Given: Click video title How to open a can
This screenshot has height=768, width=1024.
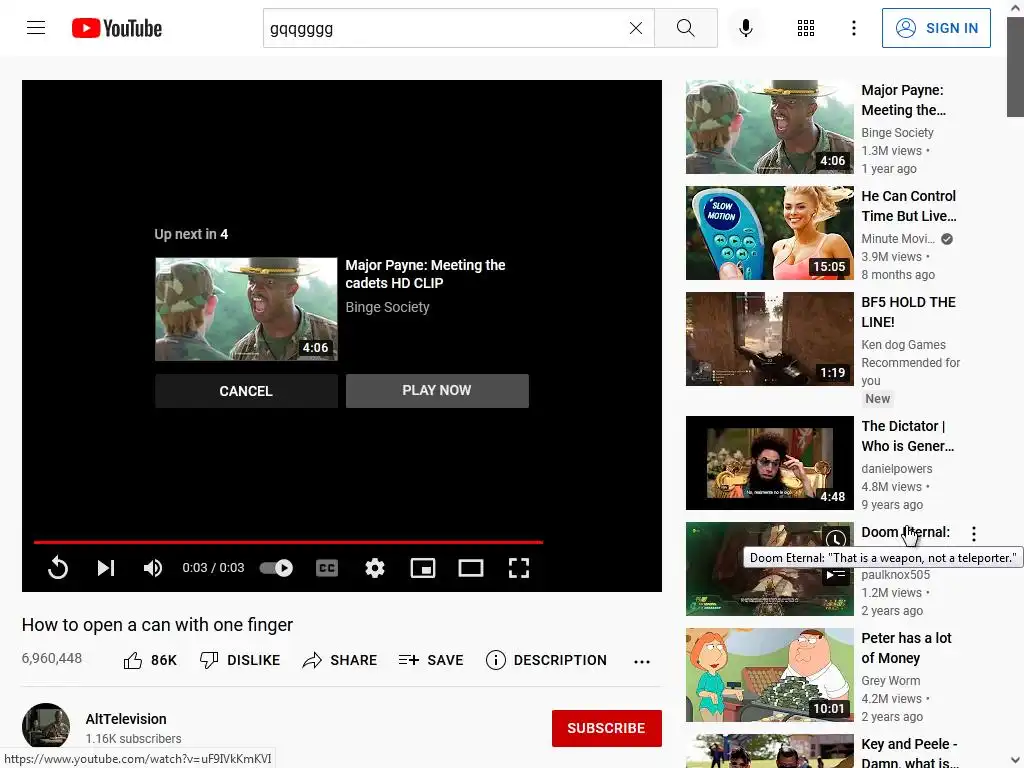Looking at the screenshot, I should 157,624.
